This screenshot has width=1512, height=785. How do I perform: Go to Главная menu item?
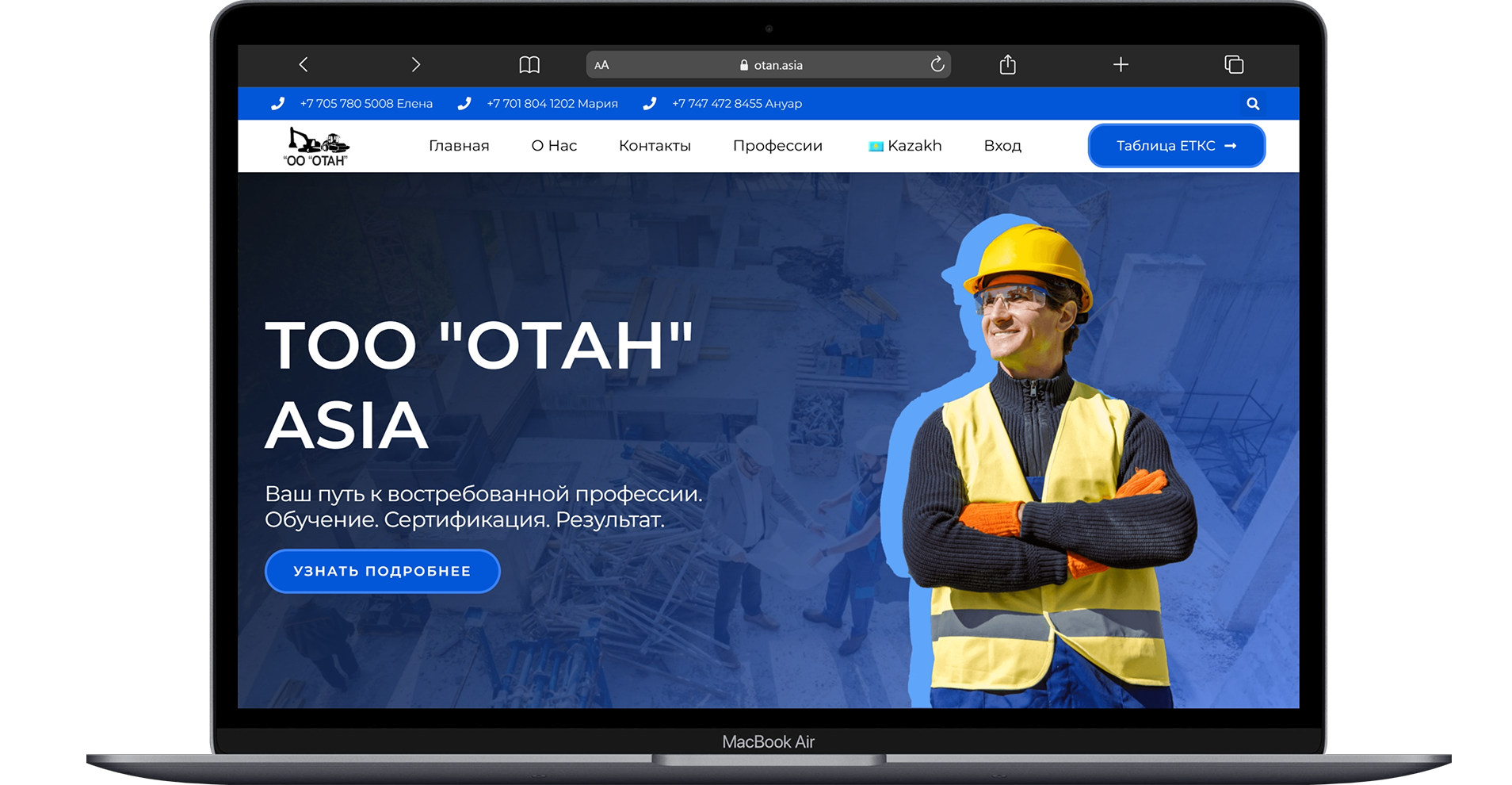(459, 146)
